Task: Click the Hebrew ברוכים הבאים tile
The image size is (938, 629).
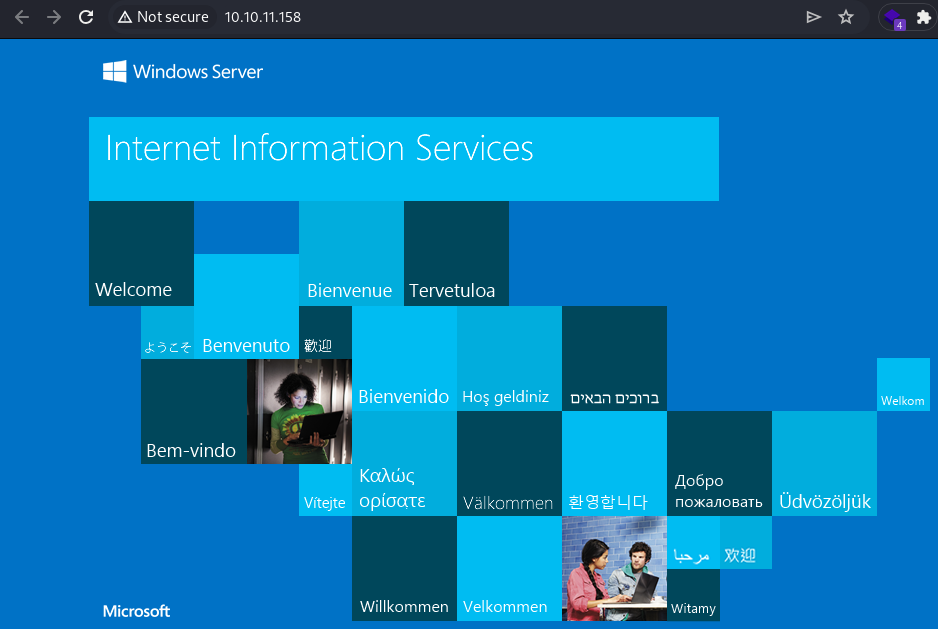Action: tap(614, 358)
